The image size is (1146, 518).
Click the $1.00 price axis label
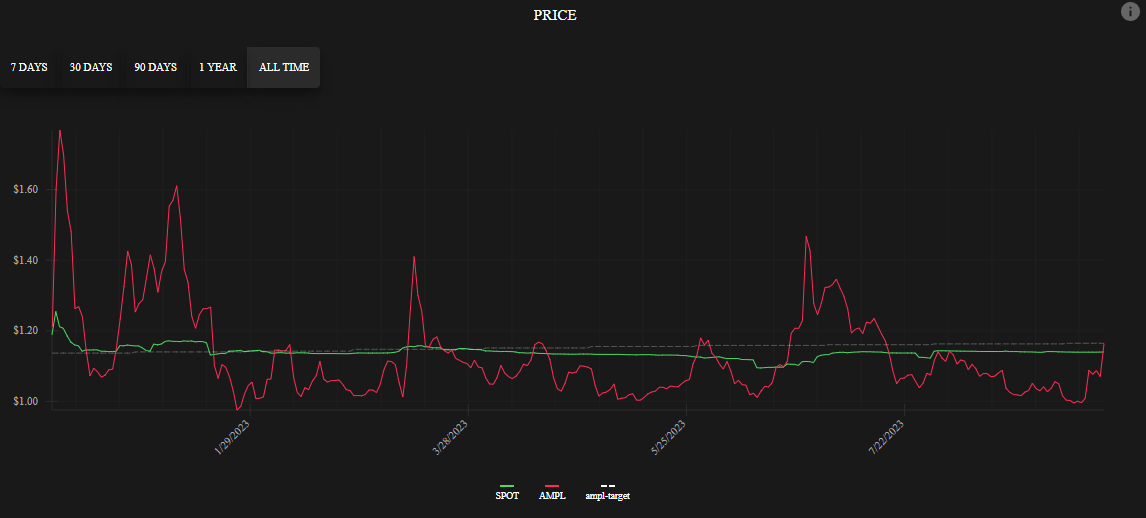coord(25,401)
